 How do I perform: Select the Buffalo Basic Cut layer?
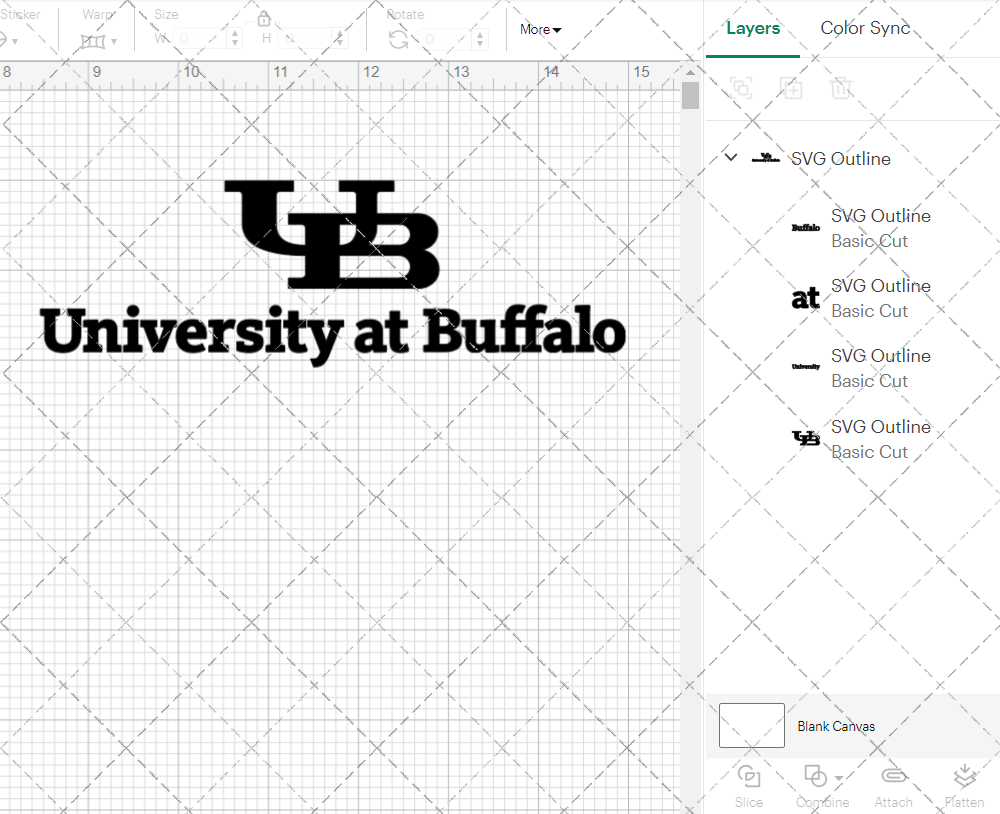pyautogui.click(x=880, y=228)
